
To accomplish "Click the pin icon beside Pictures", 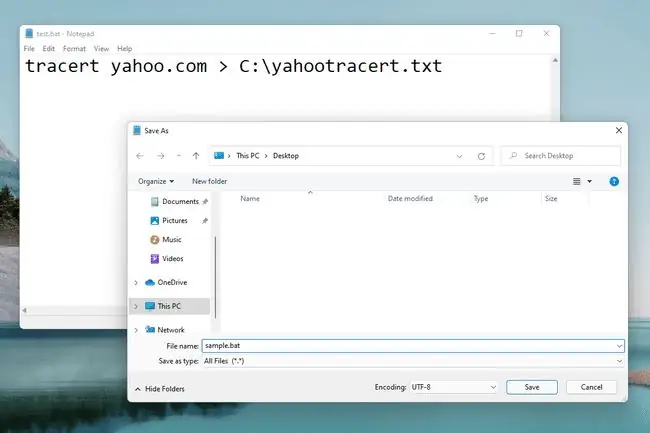I will [x=205, y=221].
